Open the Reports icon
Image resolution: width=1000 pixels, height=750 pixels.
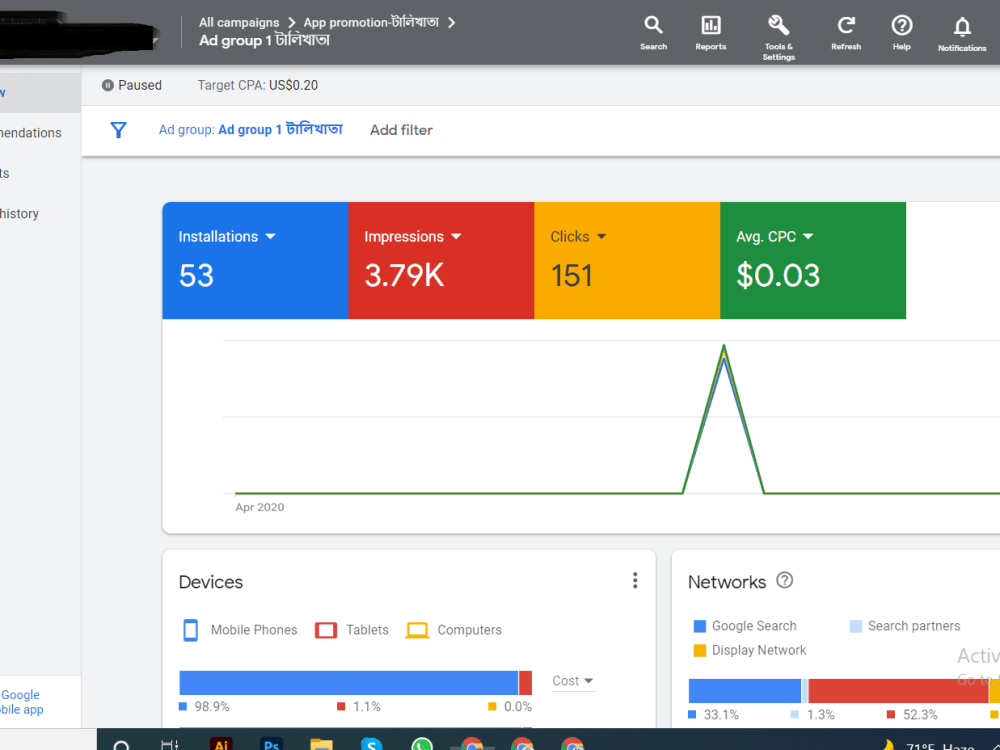point(710,33)
